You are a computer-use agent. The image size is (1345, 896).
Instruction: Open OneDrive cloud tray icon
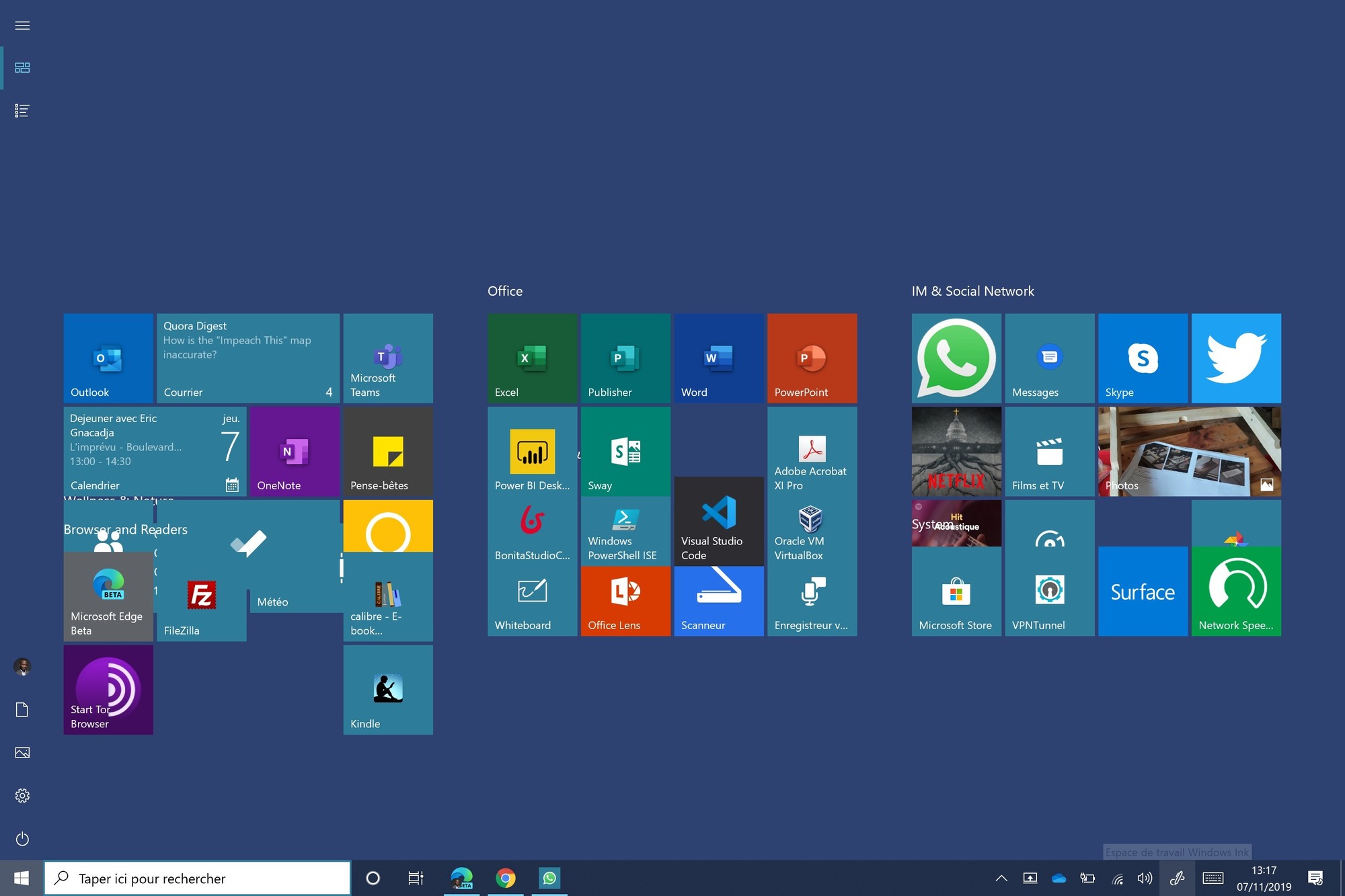(x=1059, y=878)
